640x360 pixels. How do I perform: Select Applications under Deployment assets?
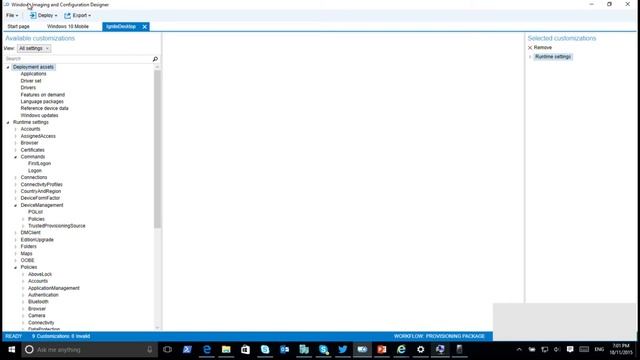coord(33,74)
